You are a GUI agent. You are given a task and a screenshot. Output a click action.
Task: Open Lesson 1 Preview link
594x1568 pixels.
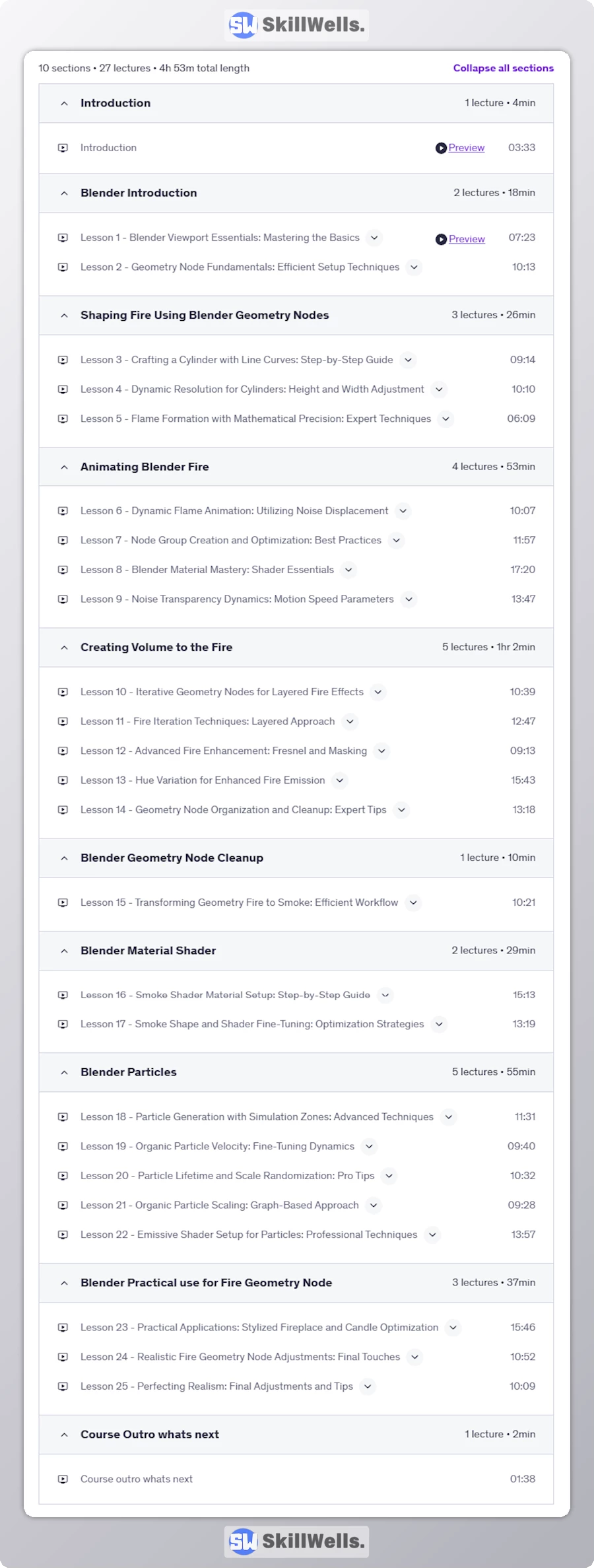(x=467, y=239)
